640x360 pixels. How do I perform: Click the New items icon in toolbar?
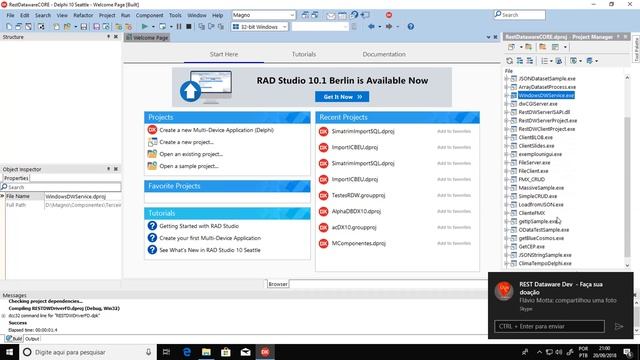pos(9,27)
